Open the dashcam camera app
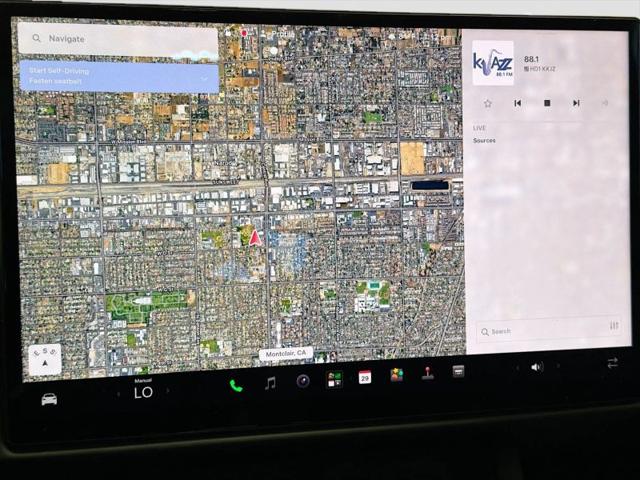This screenshot has height=480, width=640. (x=303, y=381)
